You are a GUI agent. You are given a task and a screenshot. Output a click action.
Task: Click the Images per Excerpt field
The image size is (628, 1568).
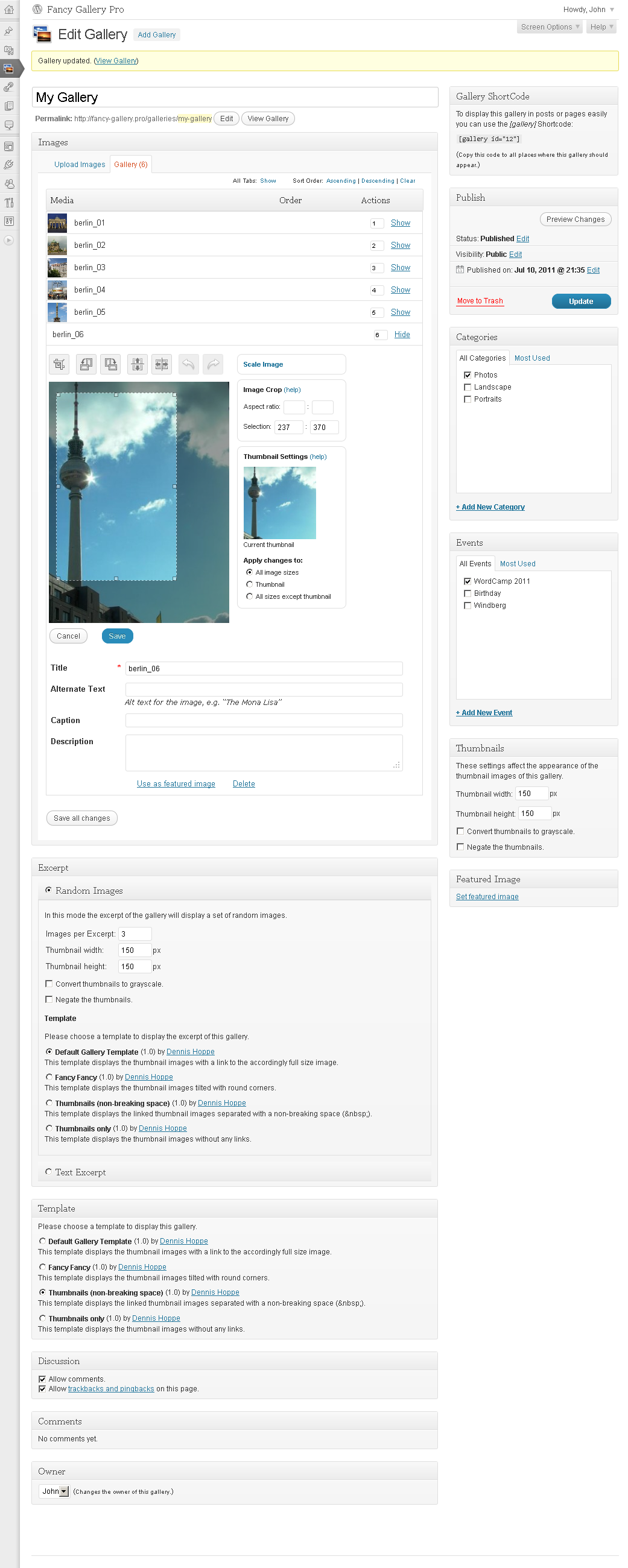135,934
